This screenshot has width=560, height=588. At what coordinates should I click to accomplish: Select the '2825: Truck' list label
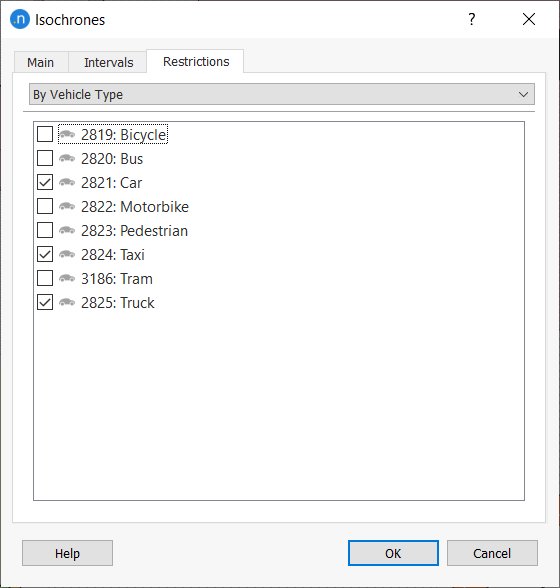click(x=117, y=303)
